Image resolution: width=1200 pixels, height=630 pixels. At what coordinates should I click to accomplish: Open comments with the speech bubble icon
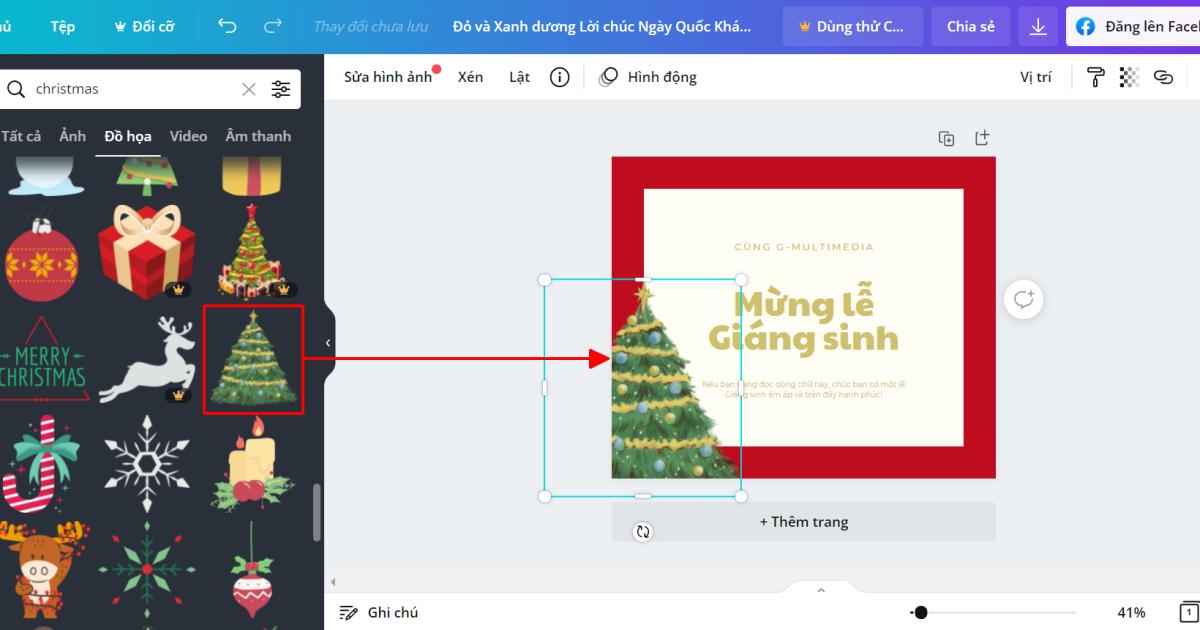pos(1023,298)
